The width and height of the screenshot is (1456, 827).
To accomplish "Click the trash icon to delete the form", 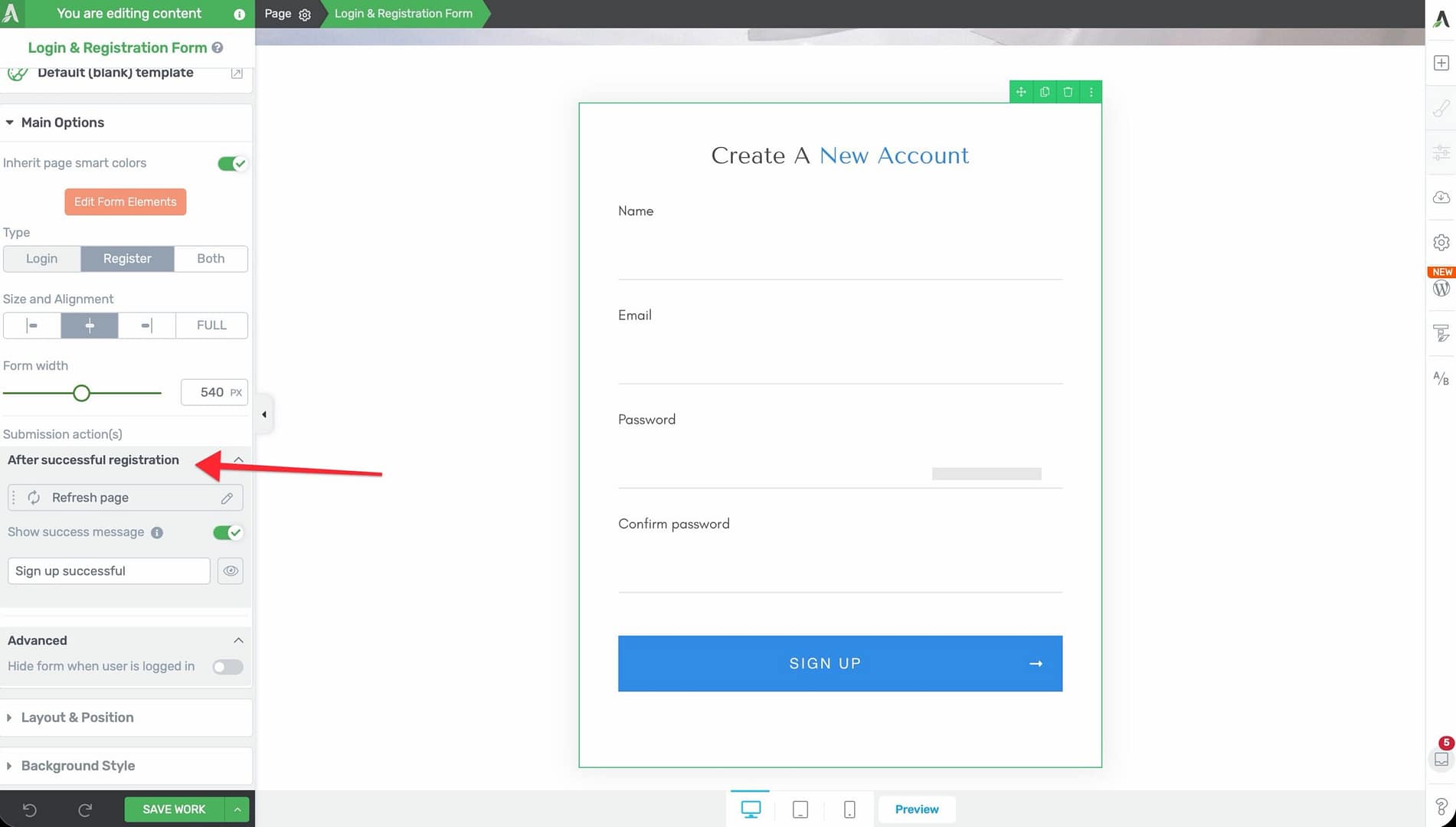I will click(x=1068, y=92).
